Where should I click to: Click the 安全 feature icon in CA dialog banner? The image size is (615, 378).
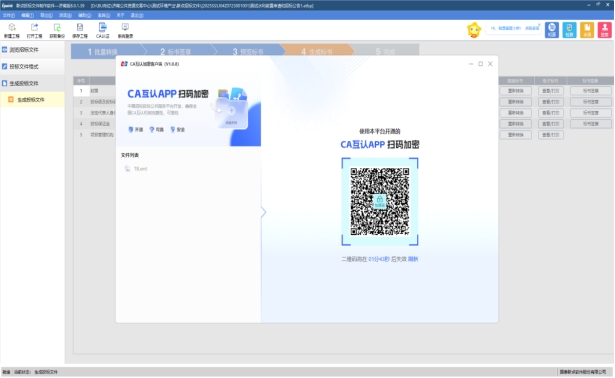pos(173,129)
